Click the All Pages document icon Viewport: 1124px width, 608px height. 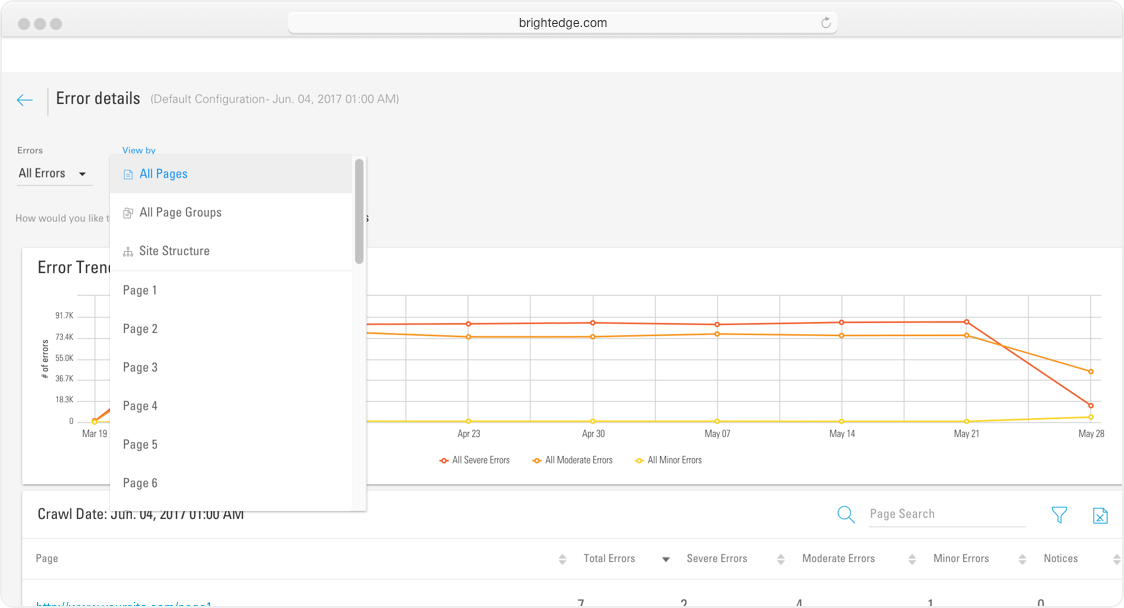point(128,175)
